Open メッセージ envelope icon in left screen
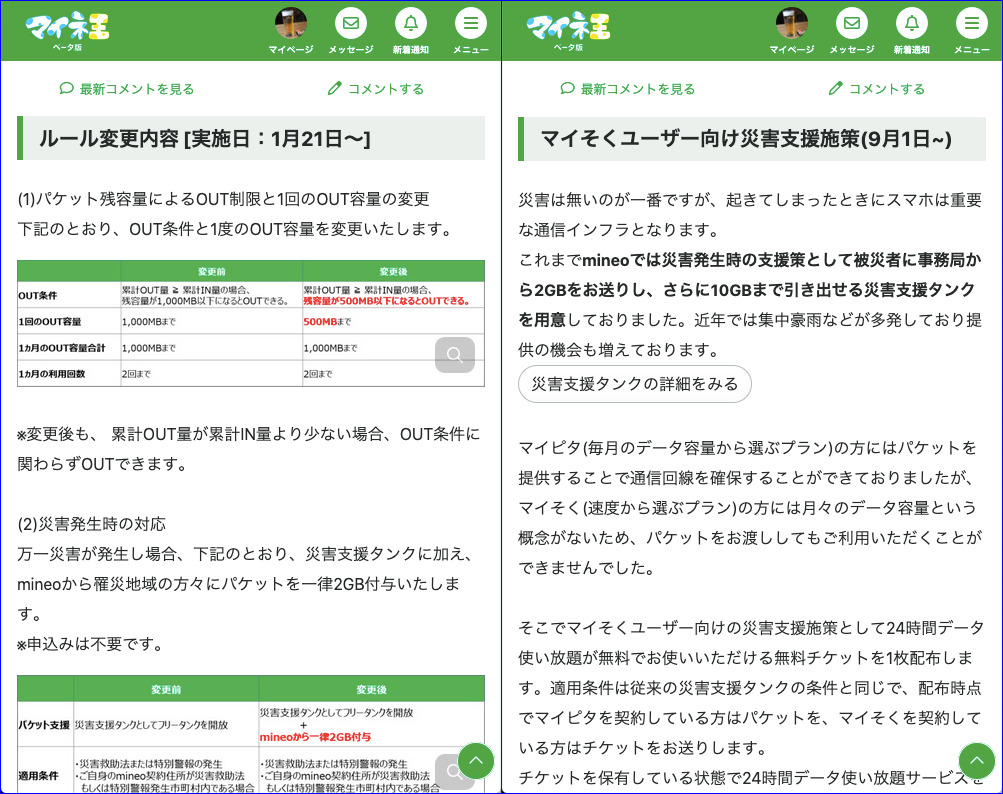The width and height of the screenshot is (1003, 794). (351, 23)
